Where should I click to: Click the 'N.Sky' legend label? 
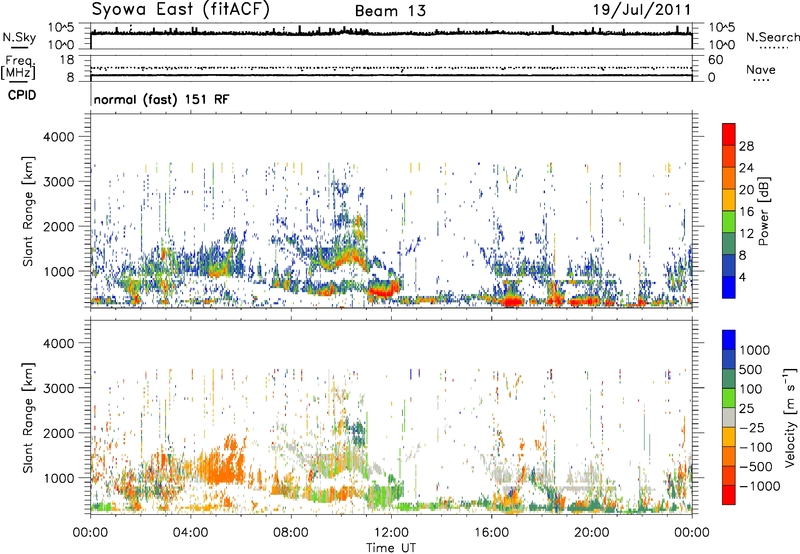pos(19,37)
